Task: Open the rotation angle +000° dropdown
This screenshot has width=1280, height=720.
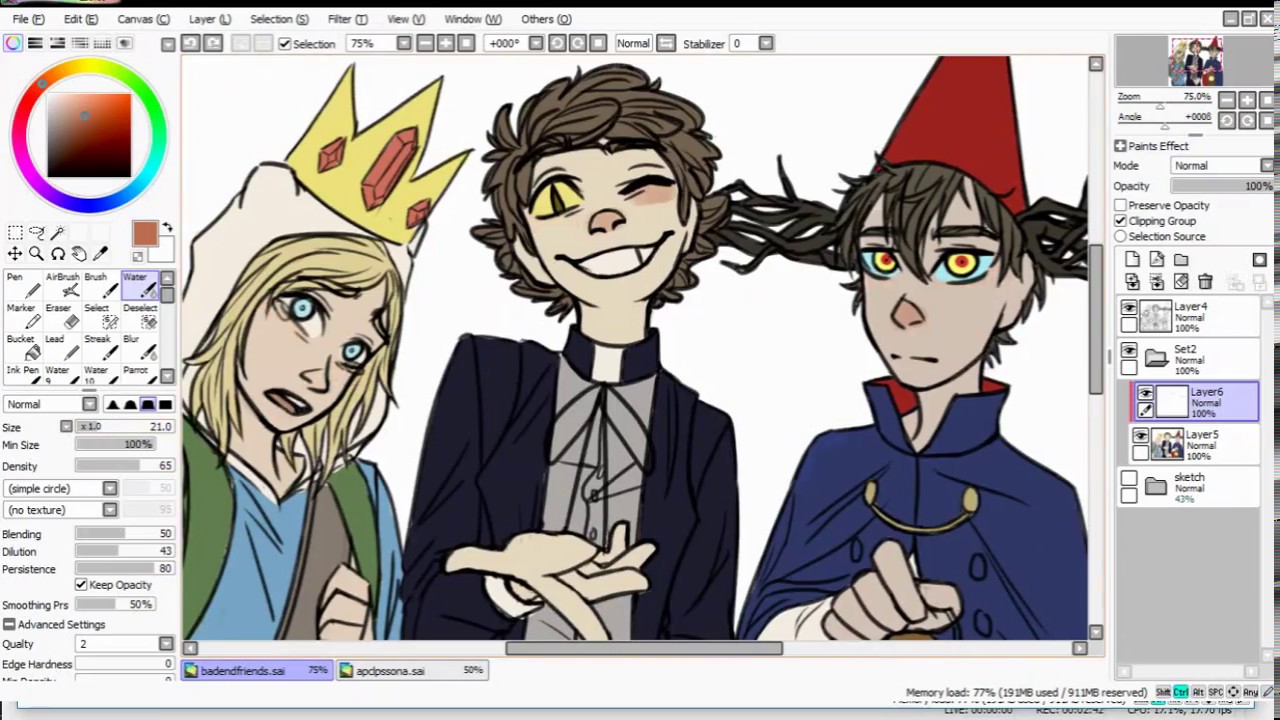Action: 535,43
